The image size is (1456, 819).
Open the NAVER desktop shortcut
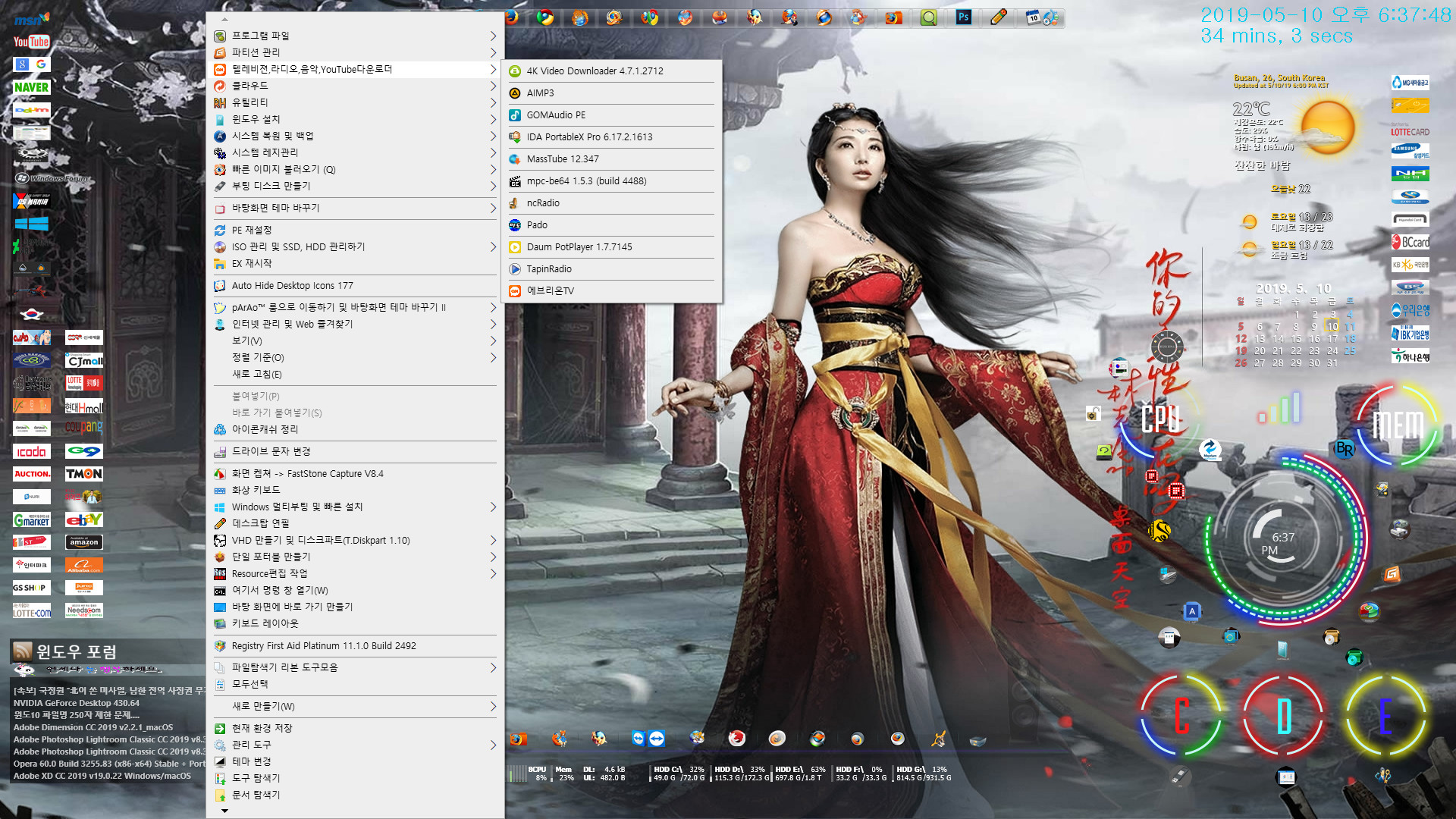click(x=31, y=87)
